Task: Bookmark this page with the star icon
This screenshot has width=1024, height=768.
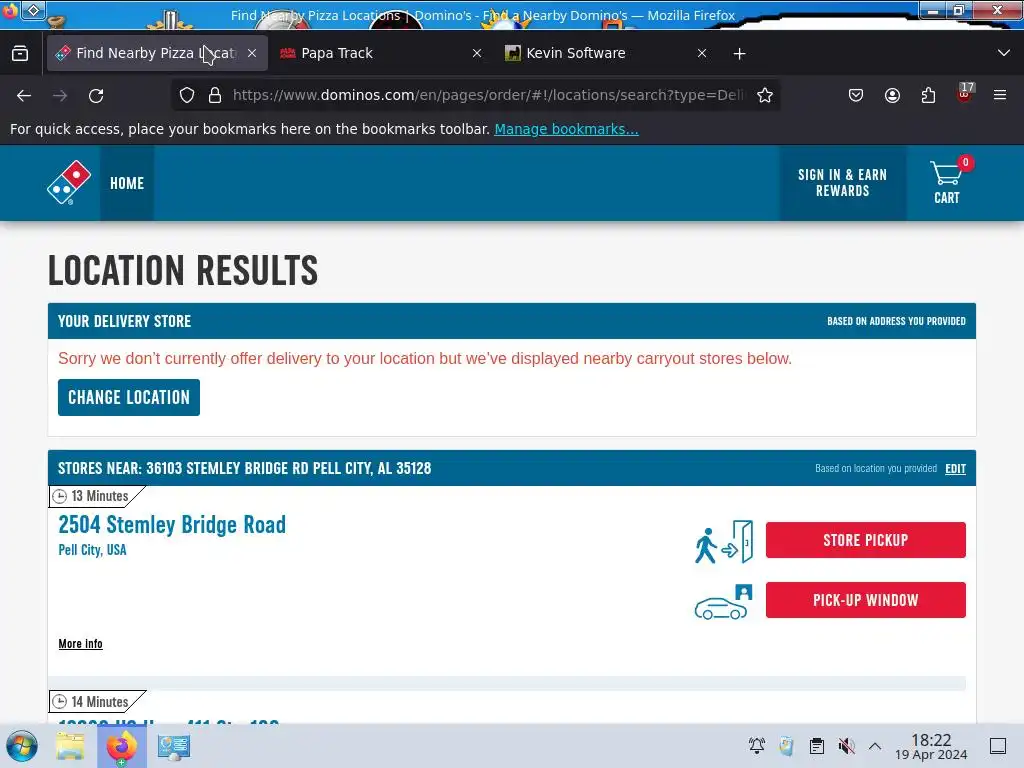Action: (x=765, y=95)
